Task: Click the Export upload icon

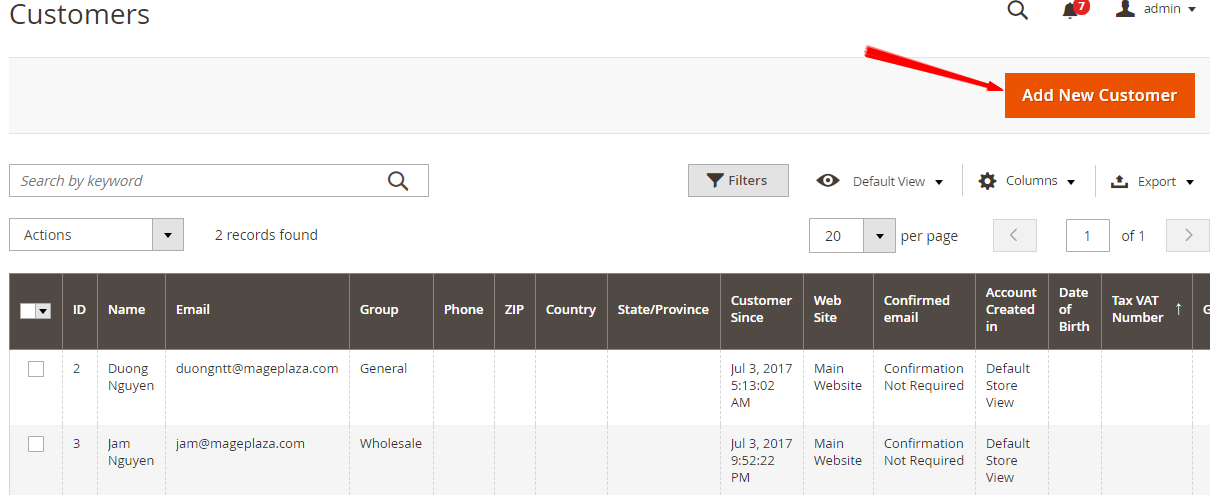Action: point(1120,181)
